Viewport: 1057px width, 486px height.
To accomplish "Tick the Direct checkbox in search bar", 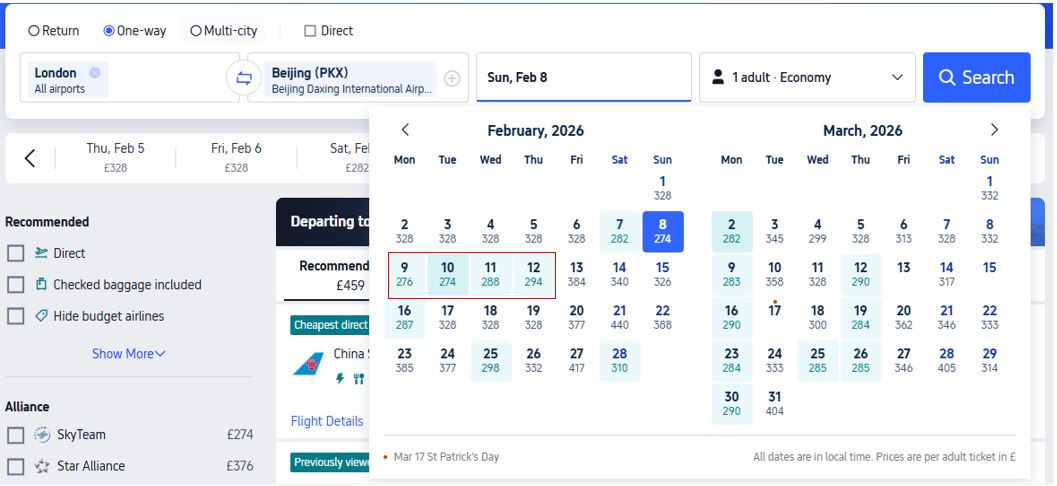I will [x=310, y=31].
